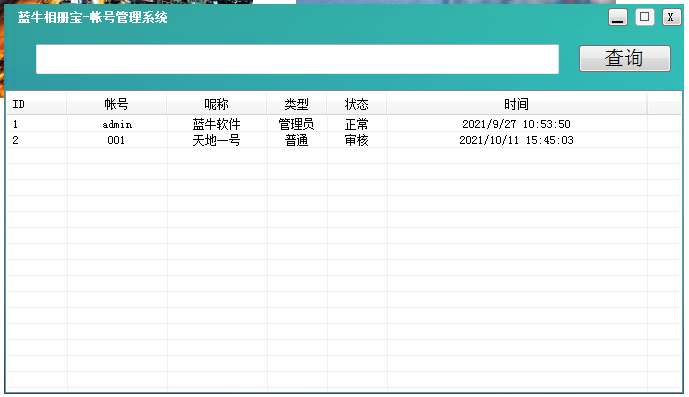Image resolution: width=689 pixels, height=397 pixels.
Task: Select the 001 account row
Action: coord(344,140)
